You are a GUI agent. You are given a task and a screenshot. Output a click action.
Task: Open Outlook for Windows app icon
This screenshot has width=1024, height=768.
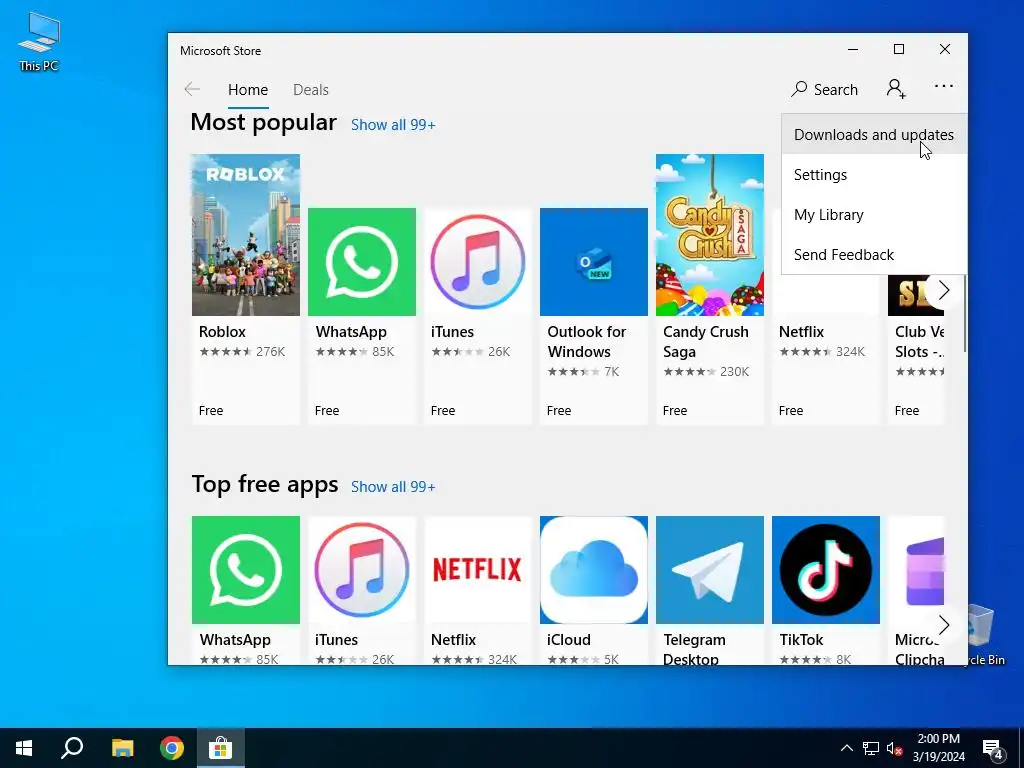594,262
